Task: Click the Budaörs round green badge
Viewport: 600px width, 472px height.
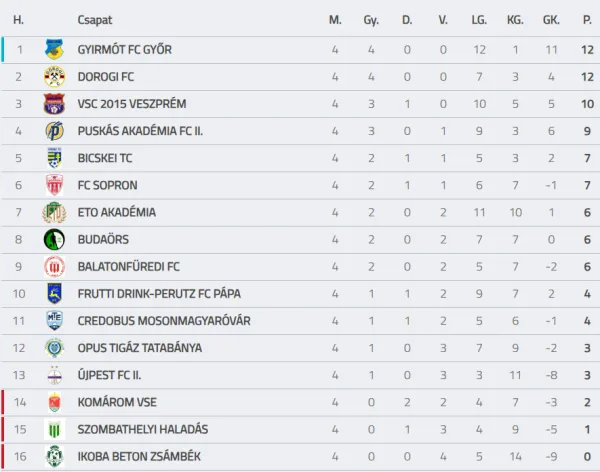Action: pos(53,239)
